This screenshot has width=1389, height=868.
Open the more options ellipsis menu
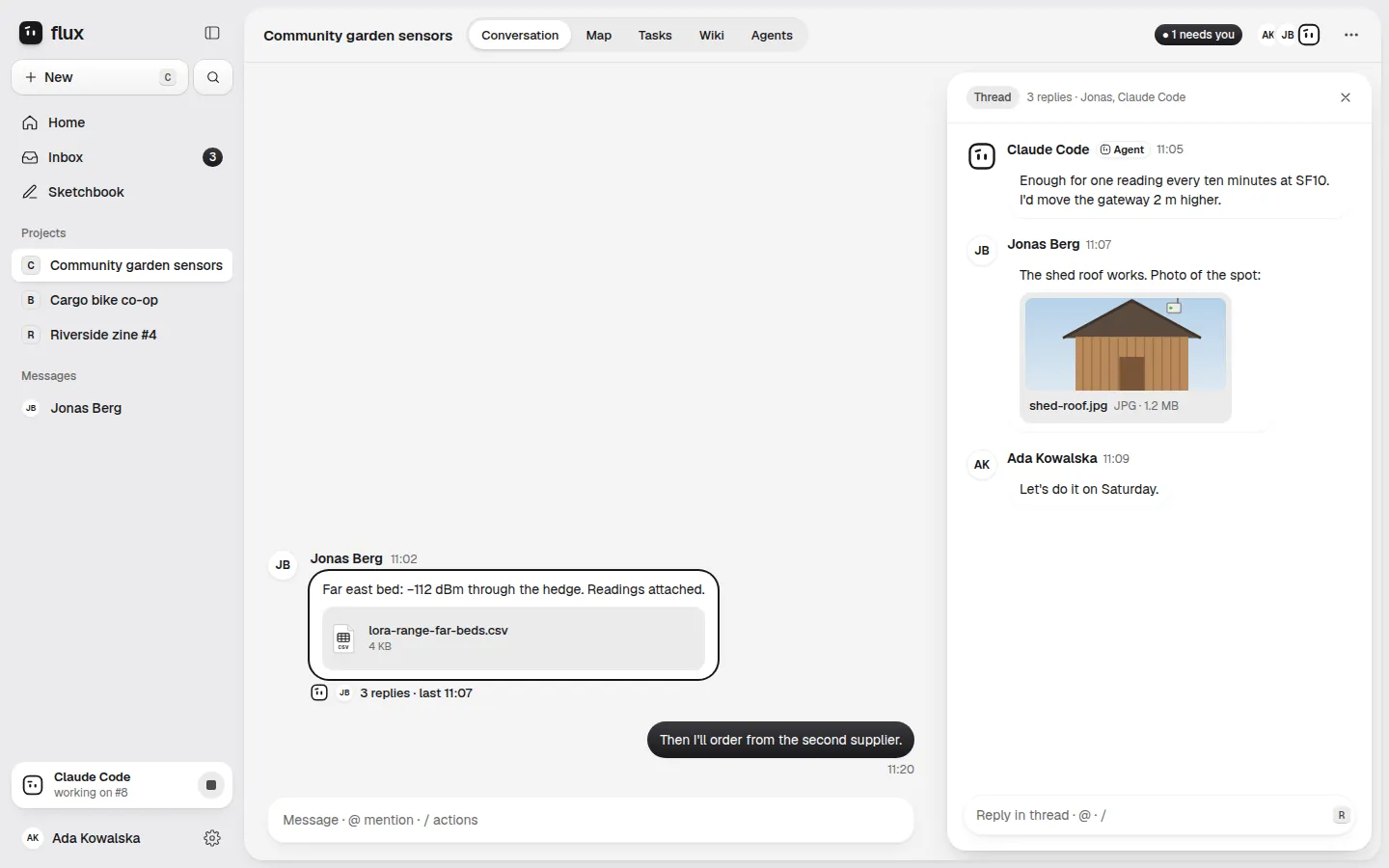coord(1351,35)
